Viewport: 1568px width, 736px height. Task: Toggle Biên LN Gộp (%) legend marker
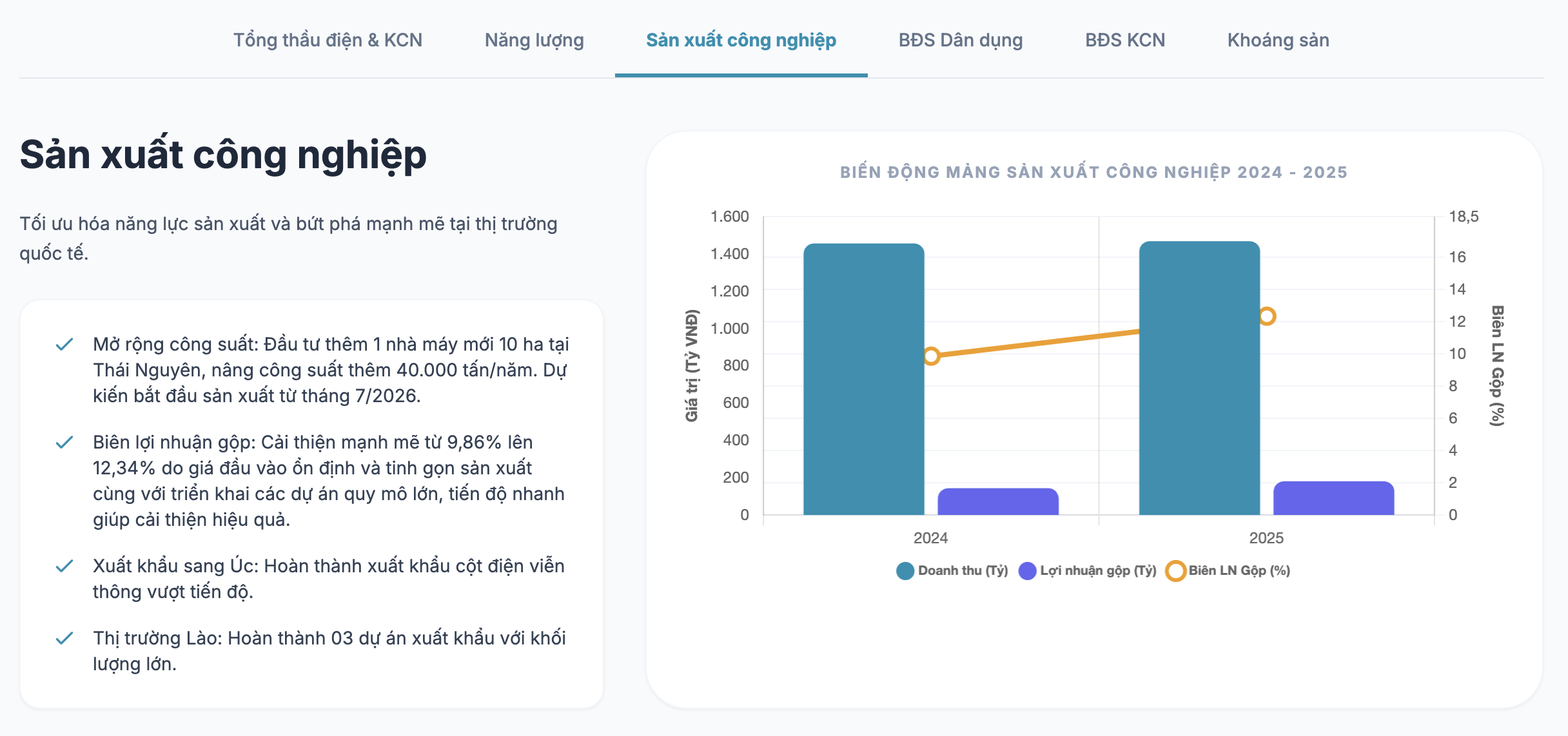coord(1175,571)
